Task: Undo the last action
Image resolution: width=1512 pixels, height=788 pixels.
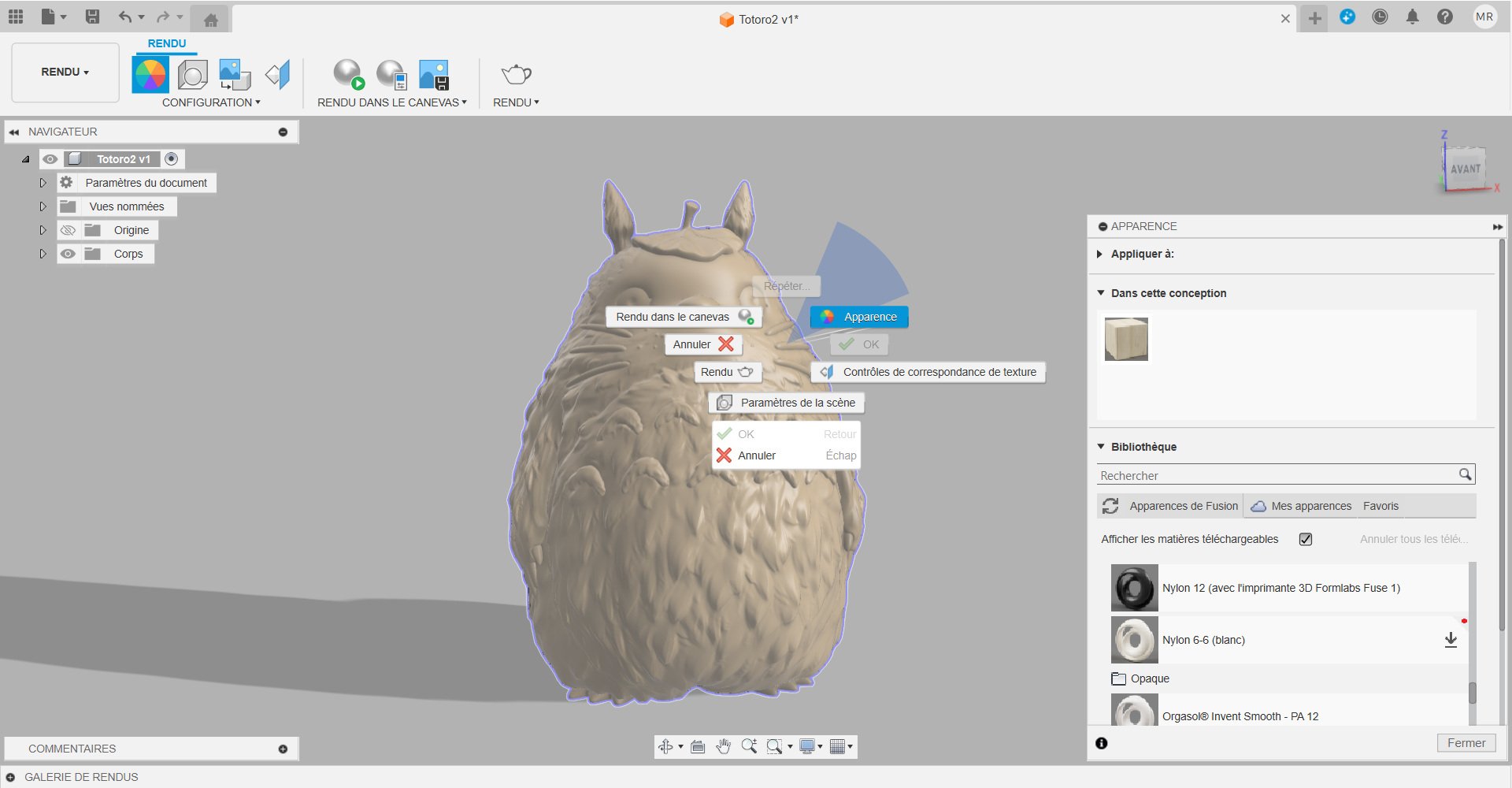Action: [x=125, y=17]
